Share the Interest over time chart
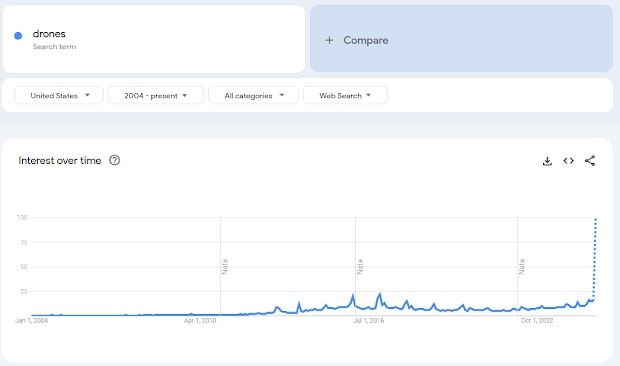Viewport: 620px width, 366px height. (x=590, y=160)
